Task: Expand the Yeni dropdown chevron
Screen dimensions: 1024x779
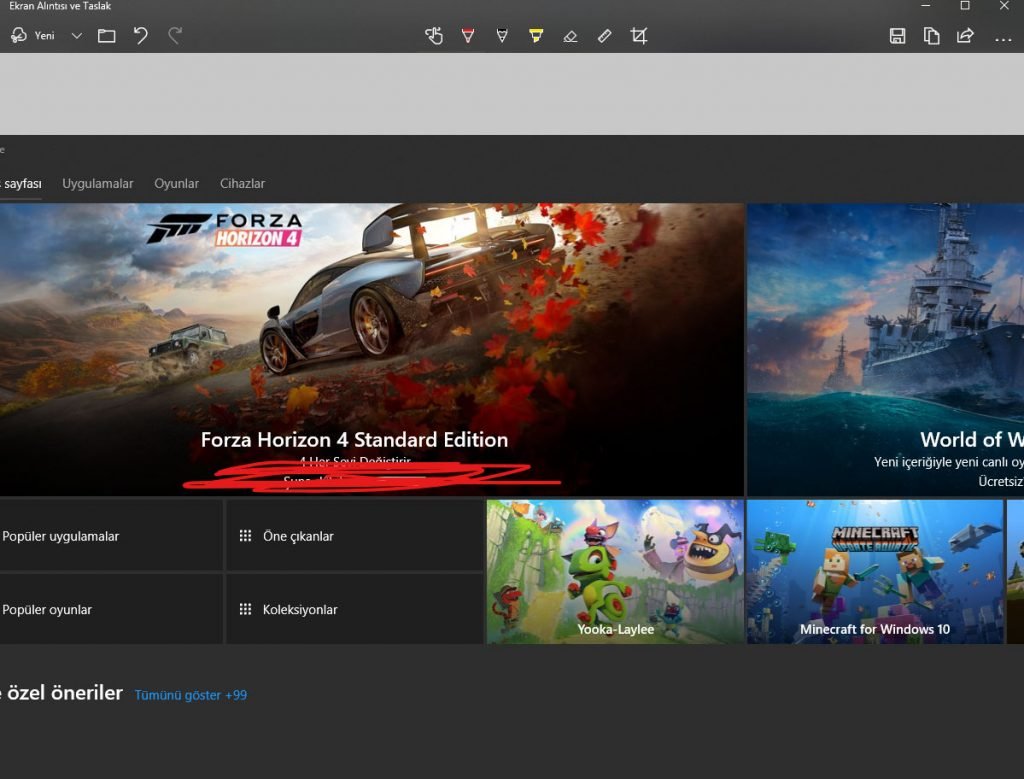Action: tap(77, 36)
